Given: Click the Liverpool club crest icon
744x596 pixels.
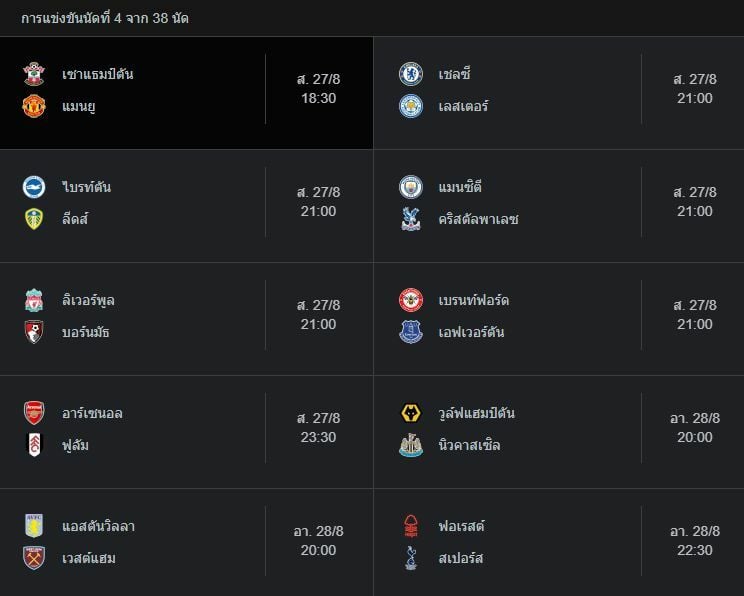Looking at the screenshot, I should pos(34,300).
